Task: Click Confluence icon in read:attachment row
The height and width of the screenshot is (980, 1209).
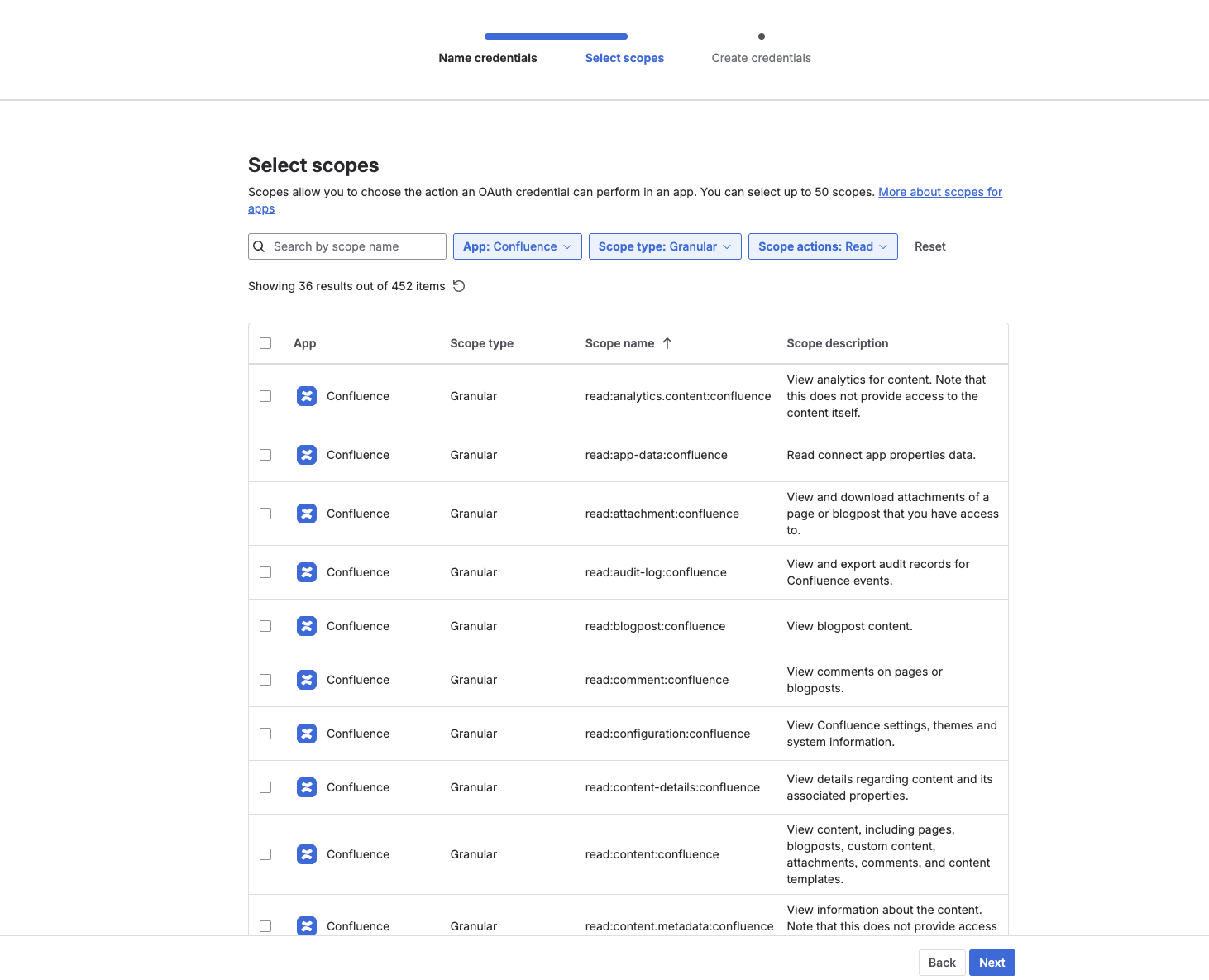Action: (x=307, y=514)
